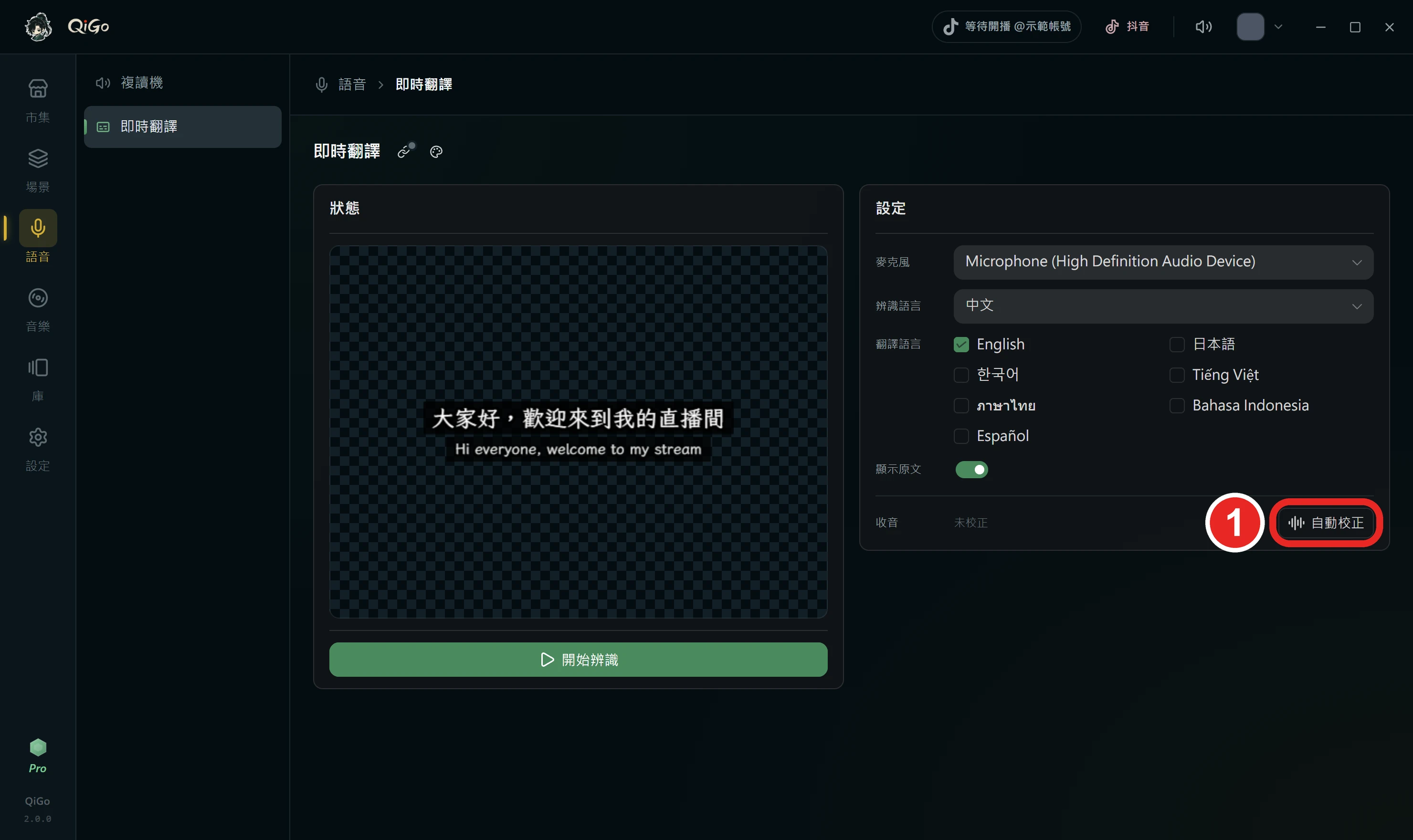
Task: Expand the account menu chevron beside avatar
Action: 1278,27
